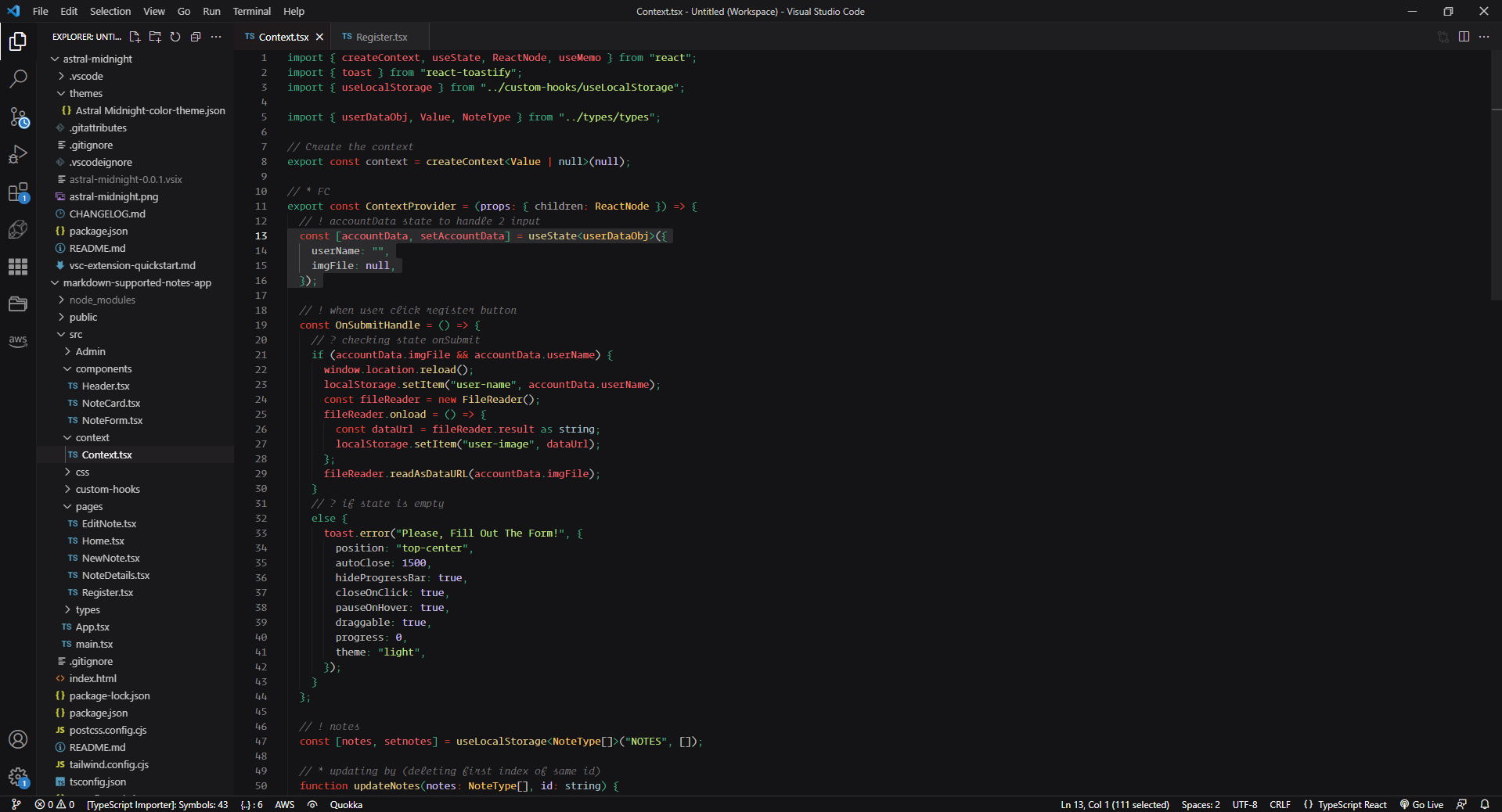Image resolution: width=1502 pixels, height=812 pixels.
Task: Open Run and Debug view icon
Action: pyautogui.click(x=18, y=155)
